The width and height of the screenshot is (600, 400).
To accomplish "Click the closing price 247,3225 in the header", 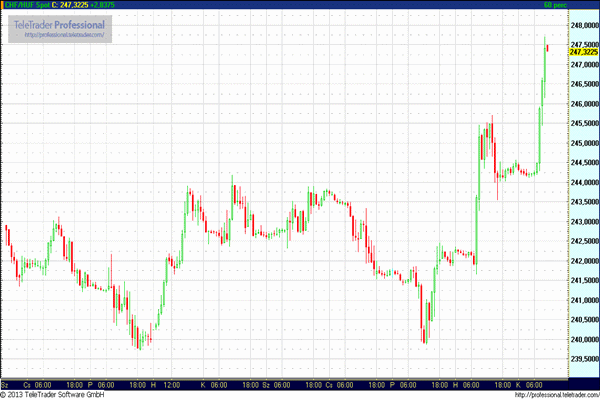I will pos(69,5).
